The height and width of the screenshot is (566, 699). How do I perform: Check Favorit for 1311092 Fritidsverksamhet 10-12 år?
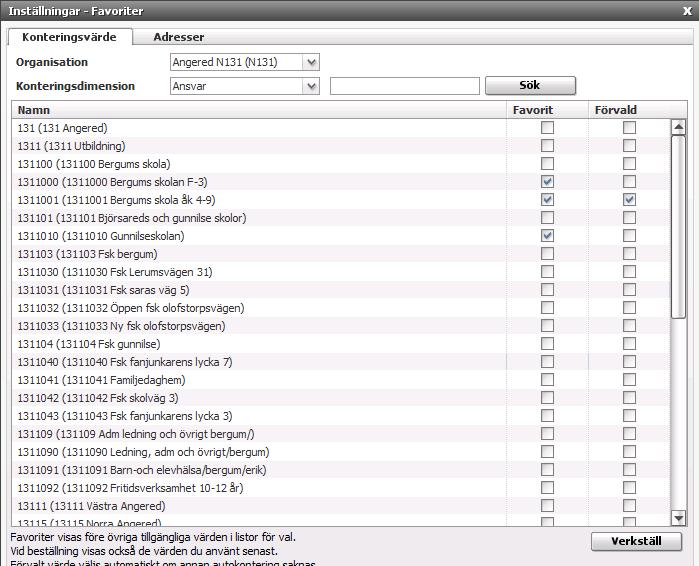(547, 488)
